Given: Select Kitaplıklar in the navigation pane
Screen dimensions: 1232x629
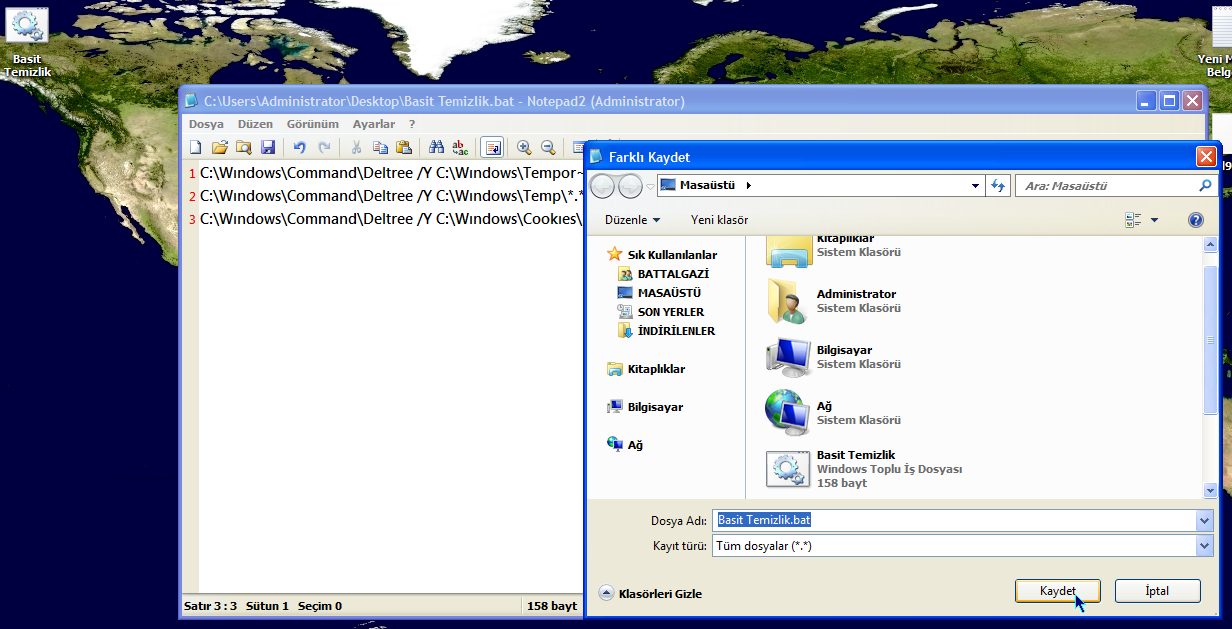Looking at the screenshot, I should coord(646,369).
